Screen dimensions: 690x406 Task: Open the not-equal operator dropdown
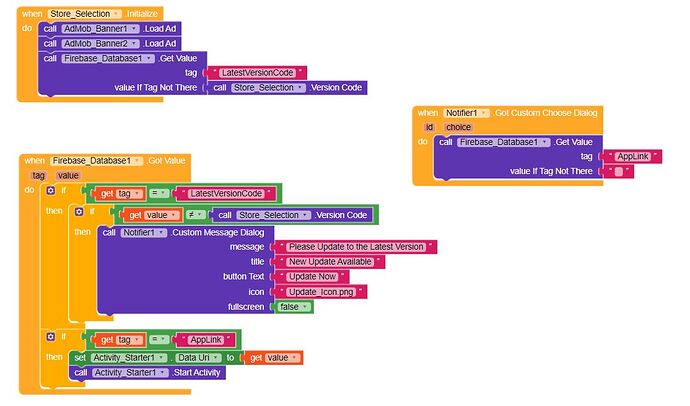click(x=195, y=215)
